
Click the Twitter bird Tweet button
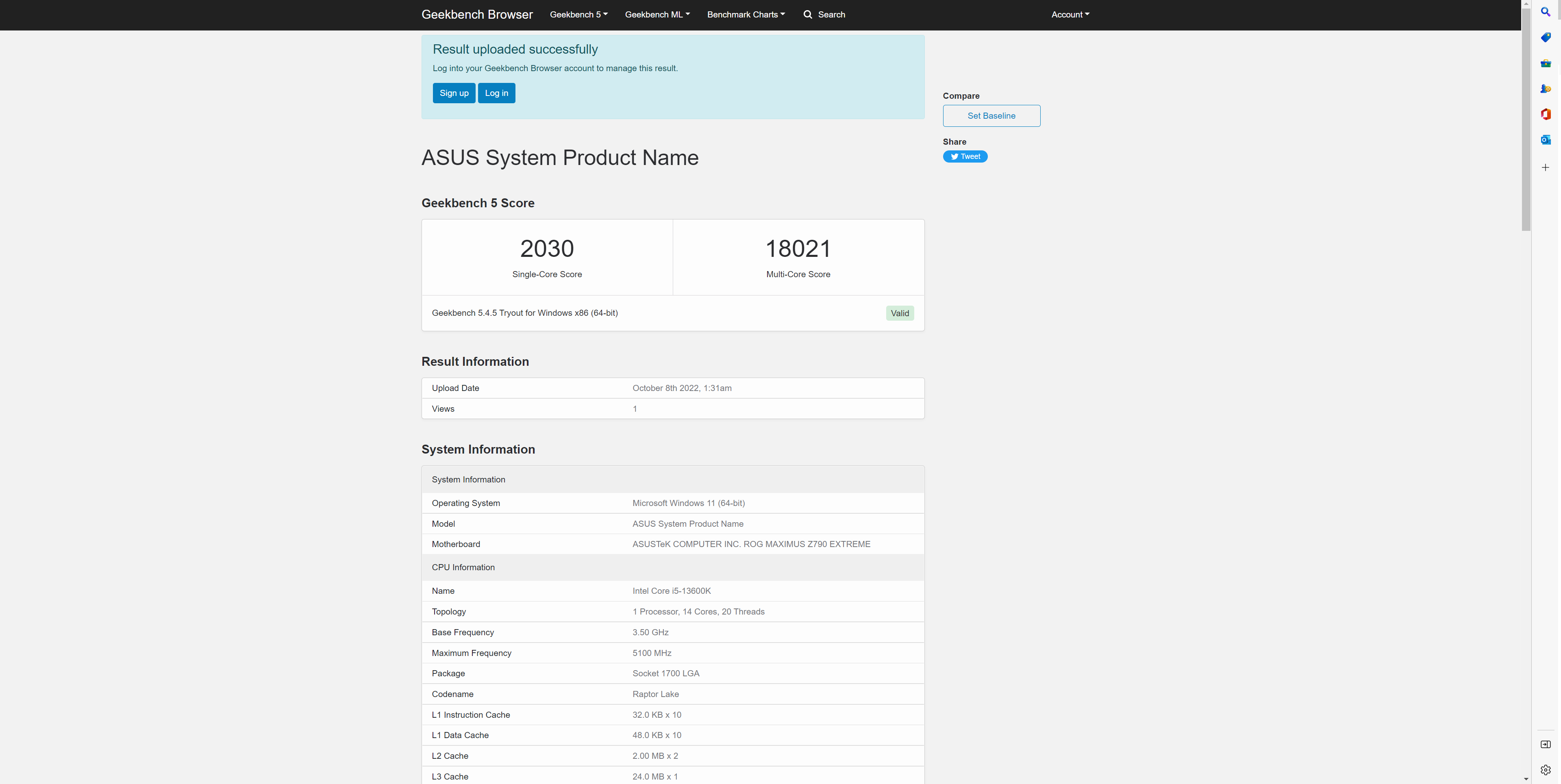[x=965, y=156]
